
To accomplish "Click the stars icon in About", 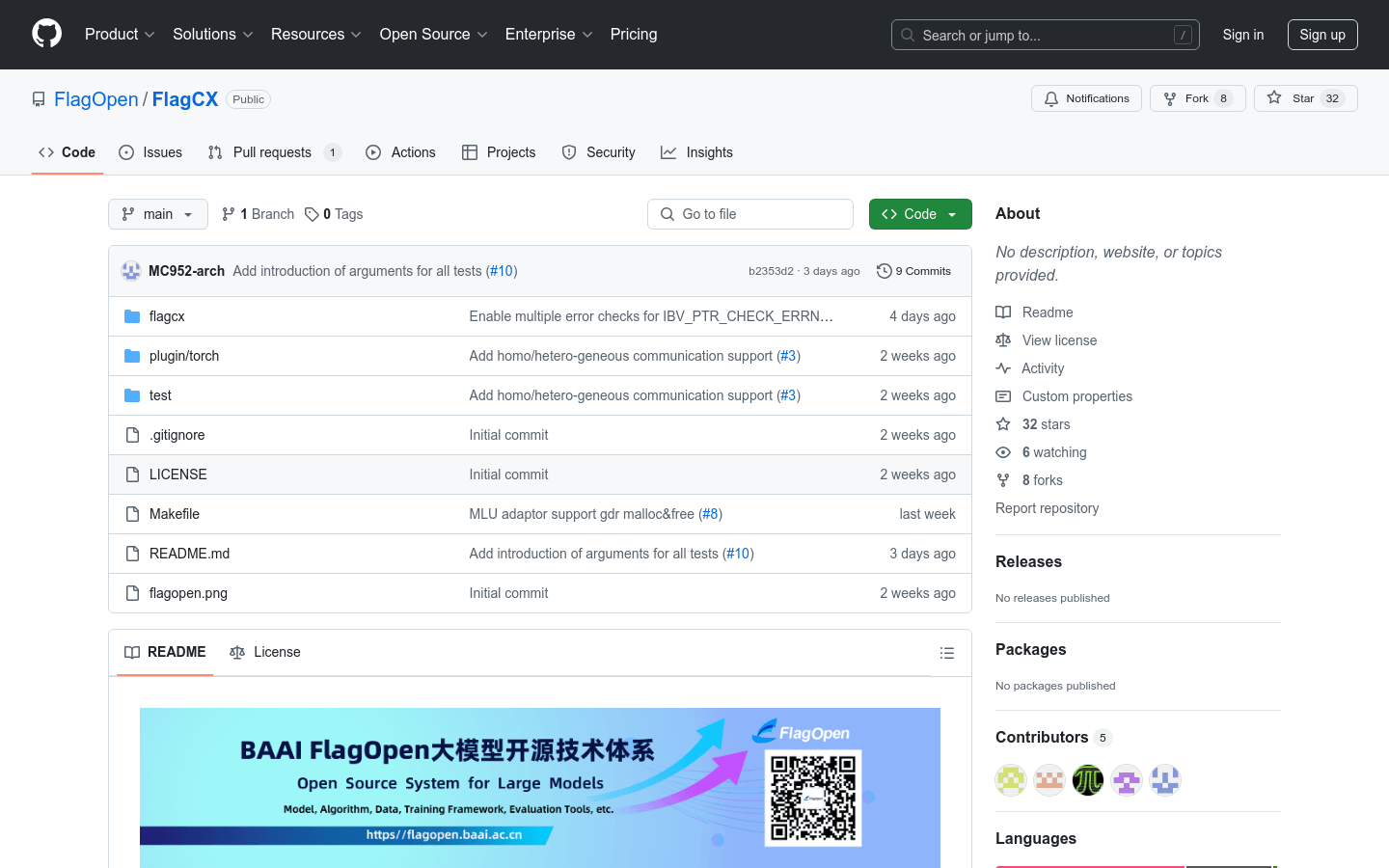I will click(x=1003, y=424).
